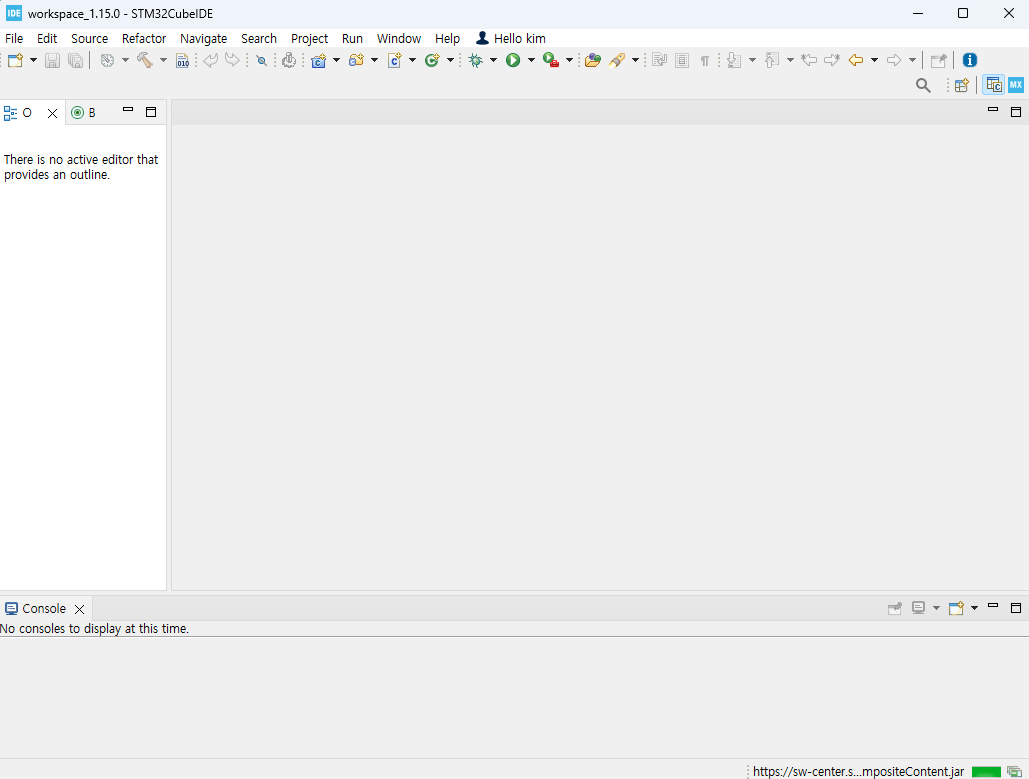Screen dimensions: 1029x779
Task: Toggle Show Whitespace Characters (pilcrow icon)
Action: 705,59
